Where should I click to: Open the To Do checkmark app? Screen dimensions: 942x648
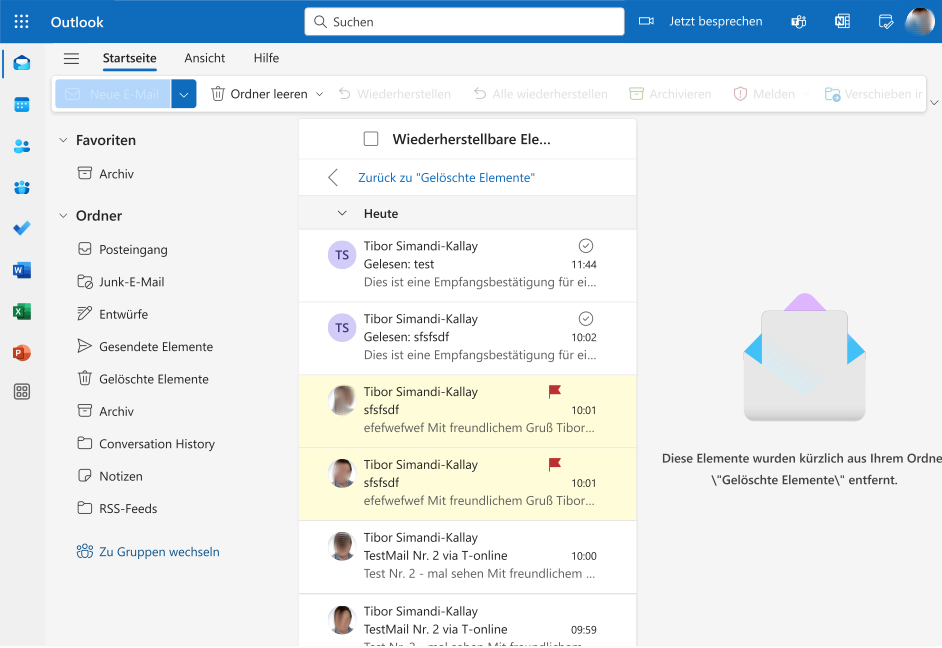21,228
